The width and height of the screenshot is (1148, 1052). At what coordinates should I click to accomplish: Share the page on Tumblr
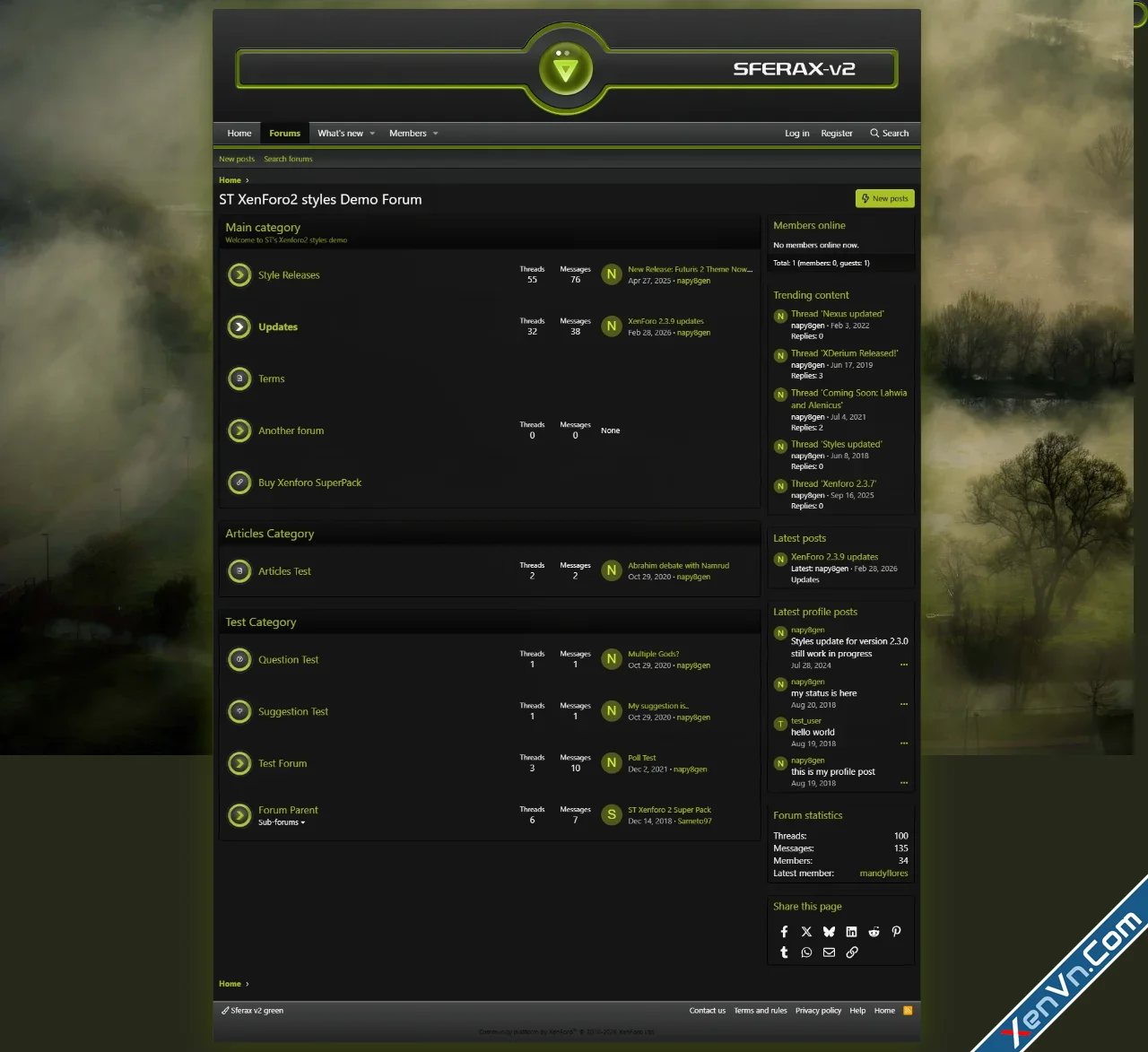click(784, 952)
